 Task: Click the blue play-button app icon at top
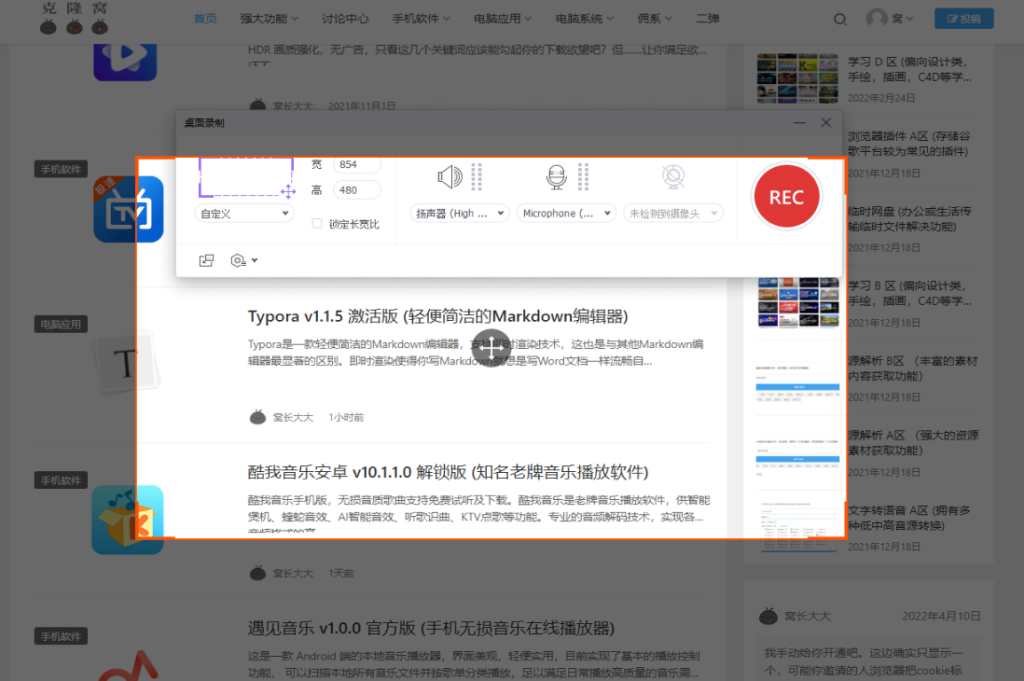coord(125,61)
